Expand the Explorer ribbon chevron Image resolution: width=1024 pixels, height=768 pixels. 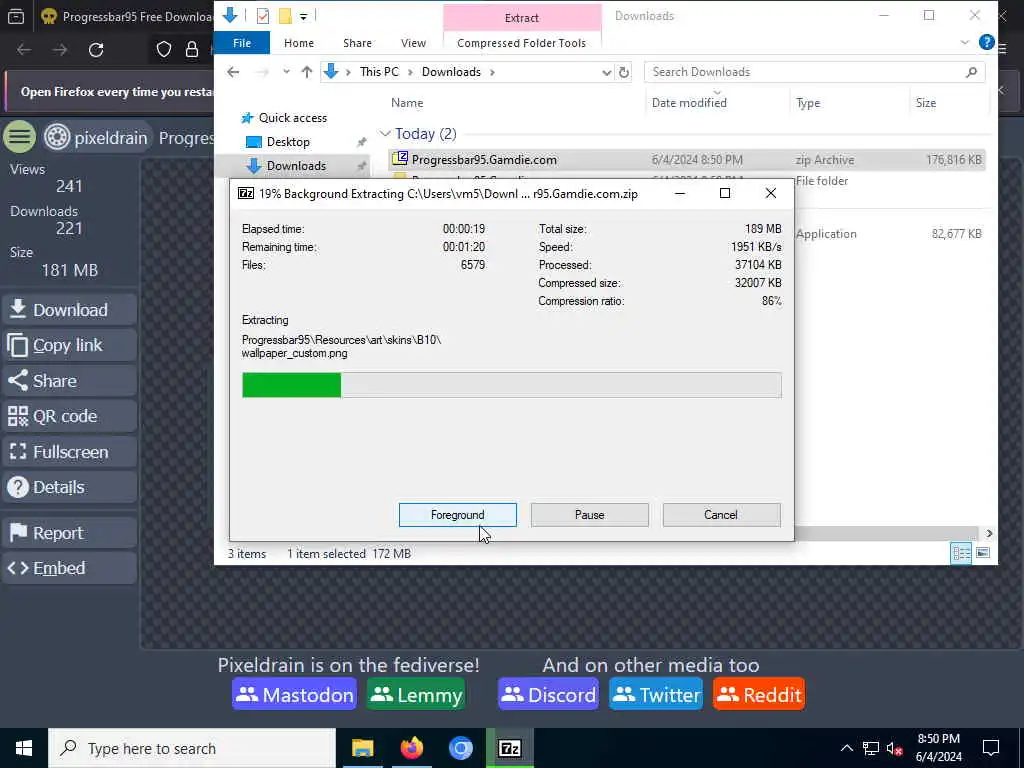pos(965,42)
